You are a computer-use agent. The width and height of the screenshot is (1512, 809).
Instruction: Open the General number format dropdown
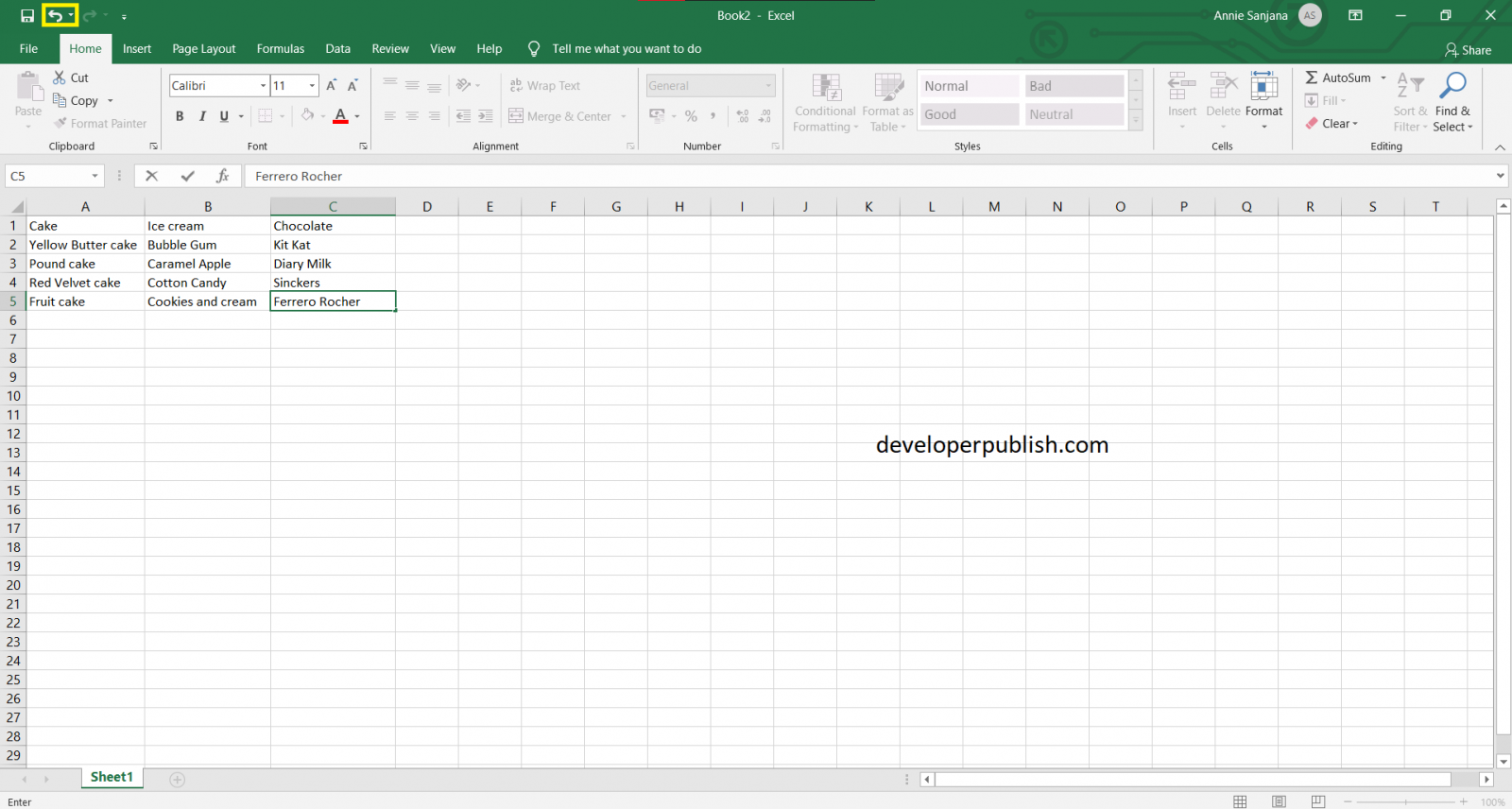pos(768,86)
